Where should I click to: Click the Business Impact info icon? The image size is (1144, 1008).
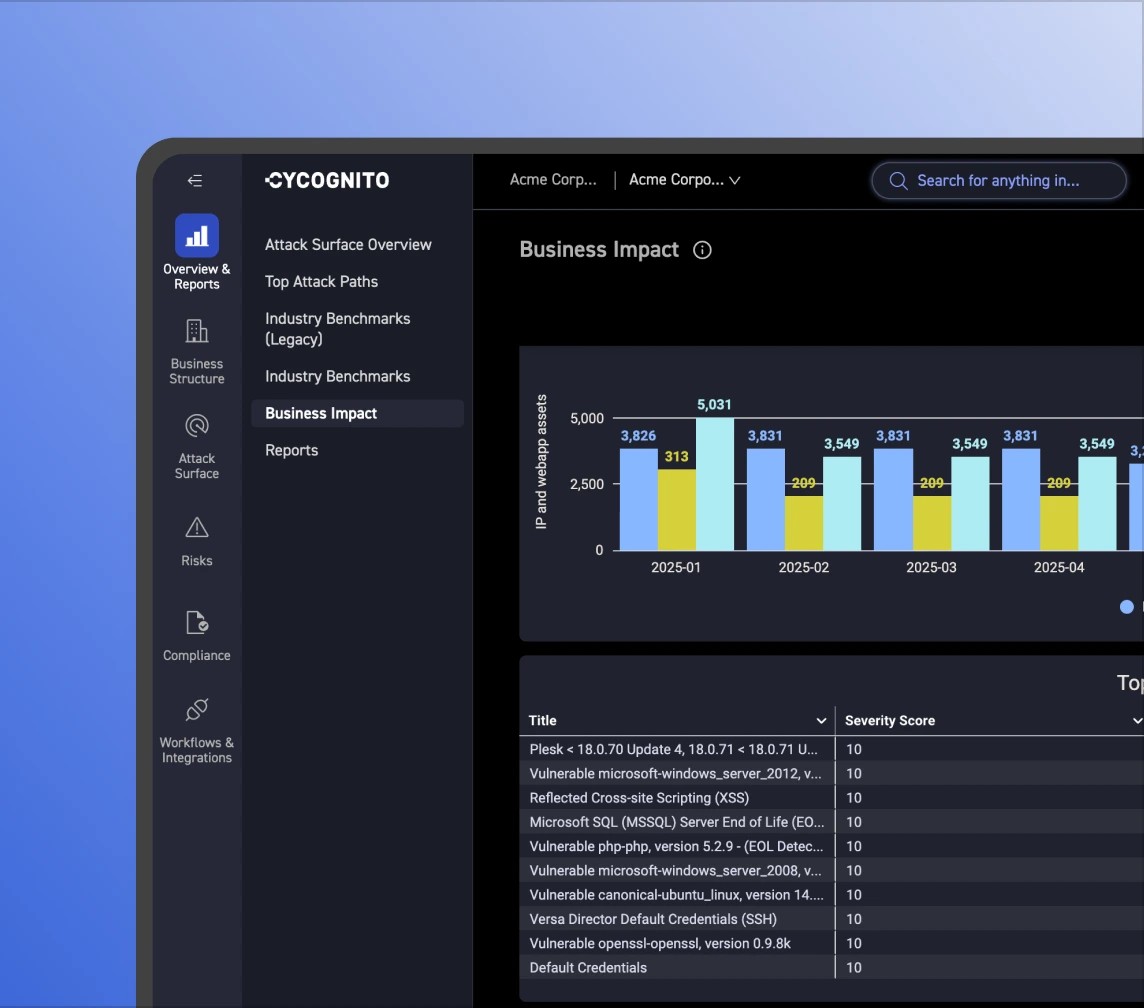[702, 250]
